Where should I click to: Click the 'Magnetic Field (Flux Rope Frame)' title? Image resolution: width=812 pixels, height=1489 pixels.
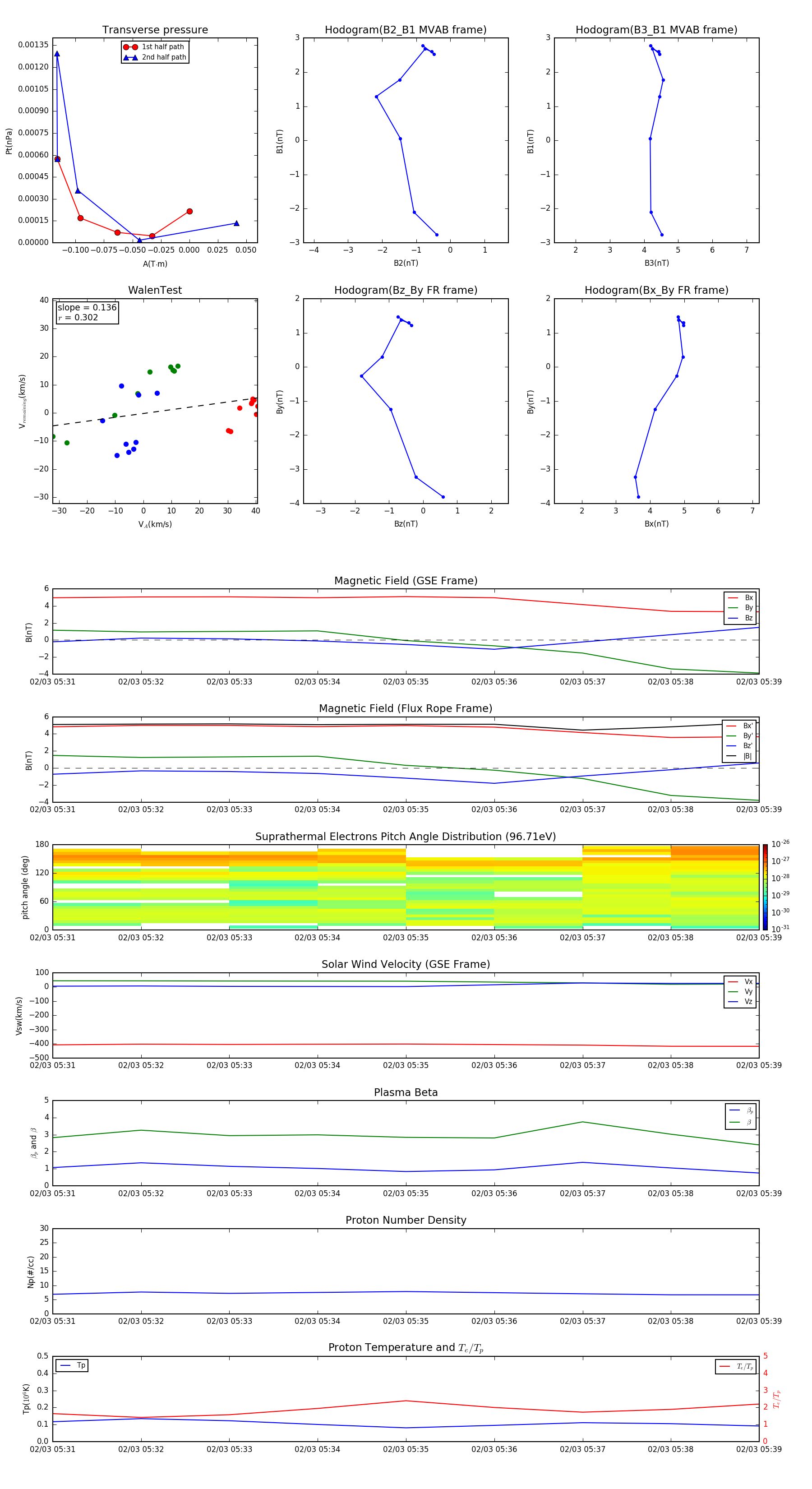[406, 708]
